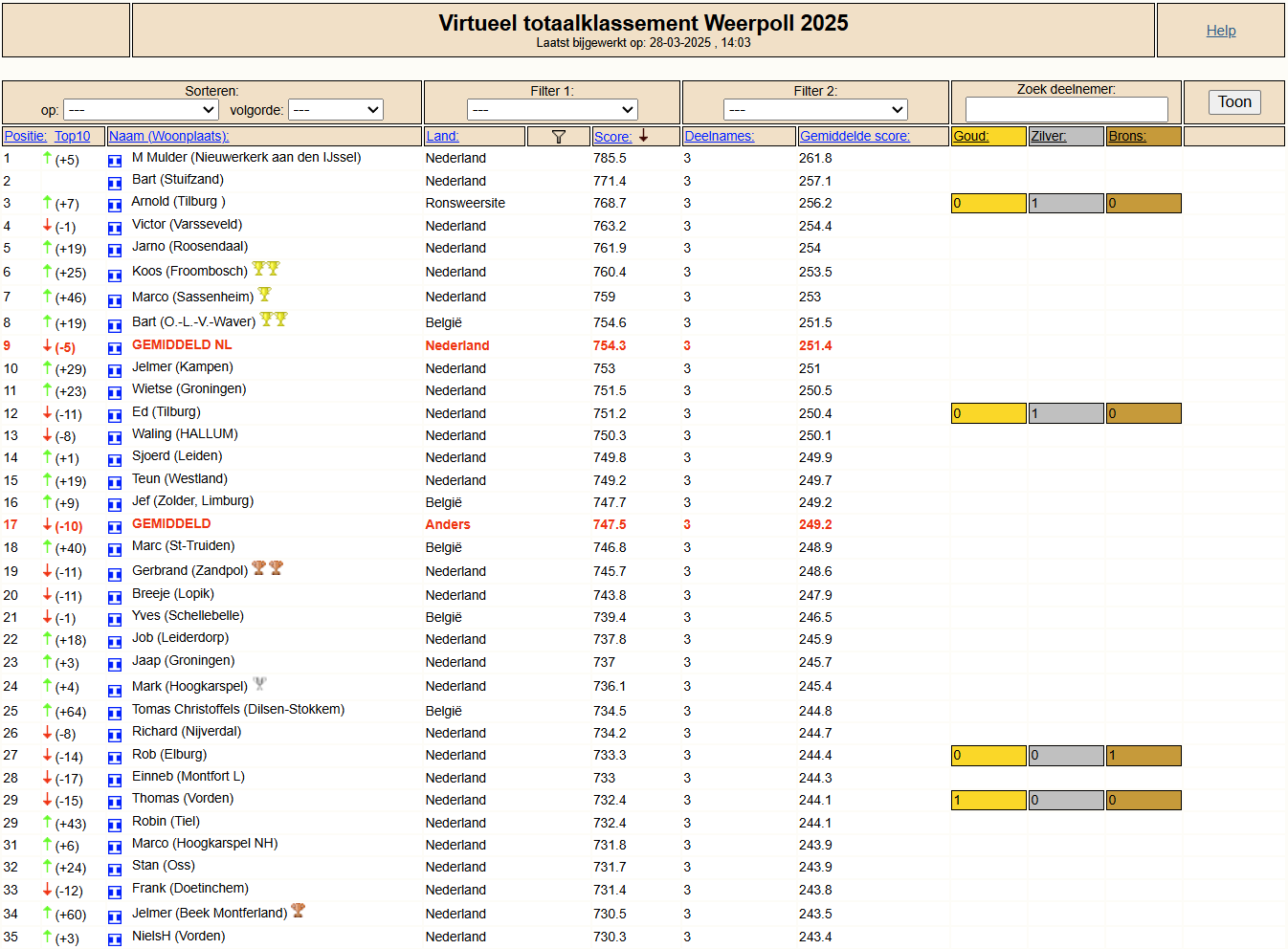This screenshot has height=949, width=1288.
Task: Focus the Zoek deelnemer search field
Action: click(1066, 109)
